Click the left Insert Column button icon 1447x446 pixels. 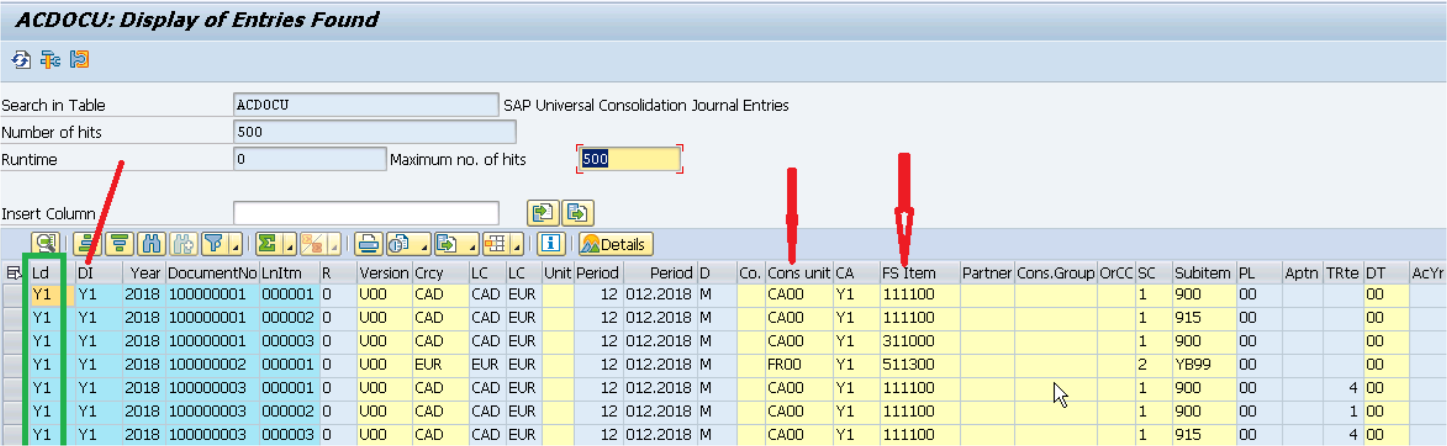pyautogui.click(x=541, y=213)
